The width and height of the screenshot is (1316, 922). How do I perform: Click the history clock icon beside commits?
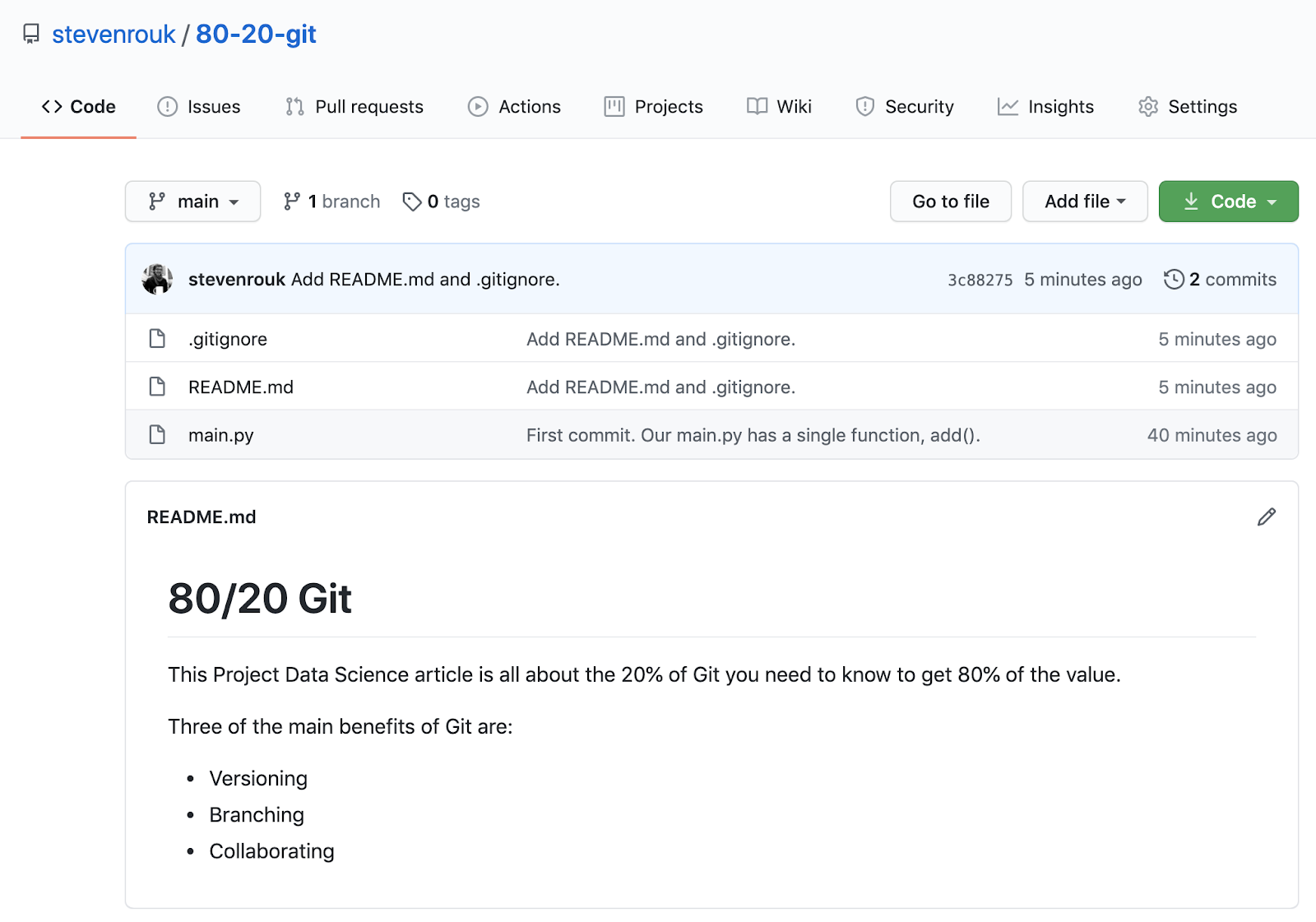[1174, 280]
